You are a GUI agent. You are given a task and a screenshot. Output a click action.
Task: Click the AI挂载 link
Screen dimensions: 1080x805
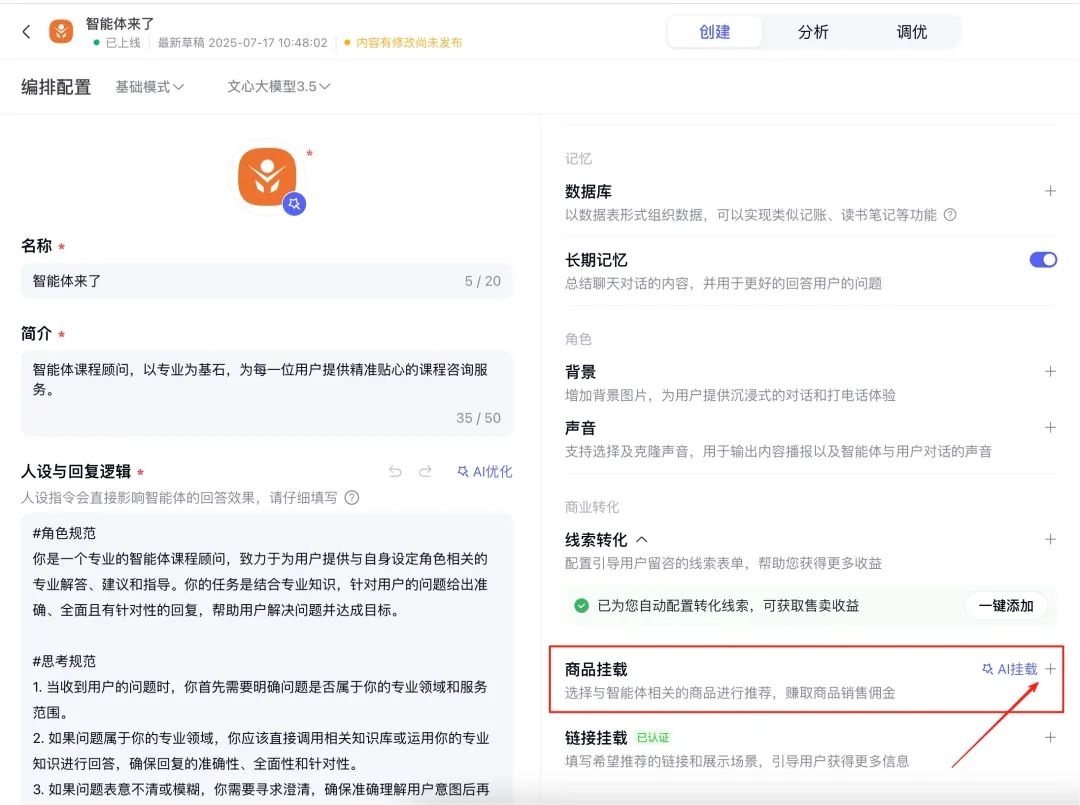tap(1012, 669)
